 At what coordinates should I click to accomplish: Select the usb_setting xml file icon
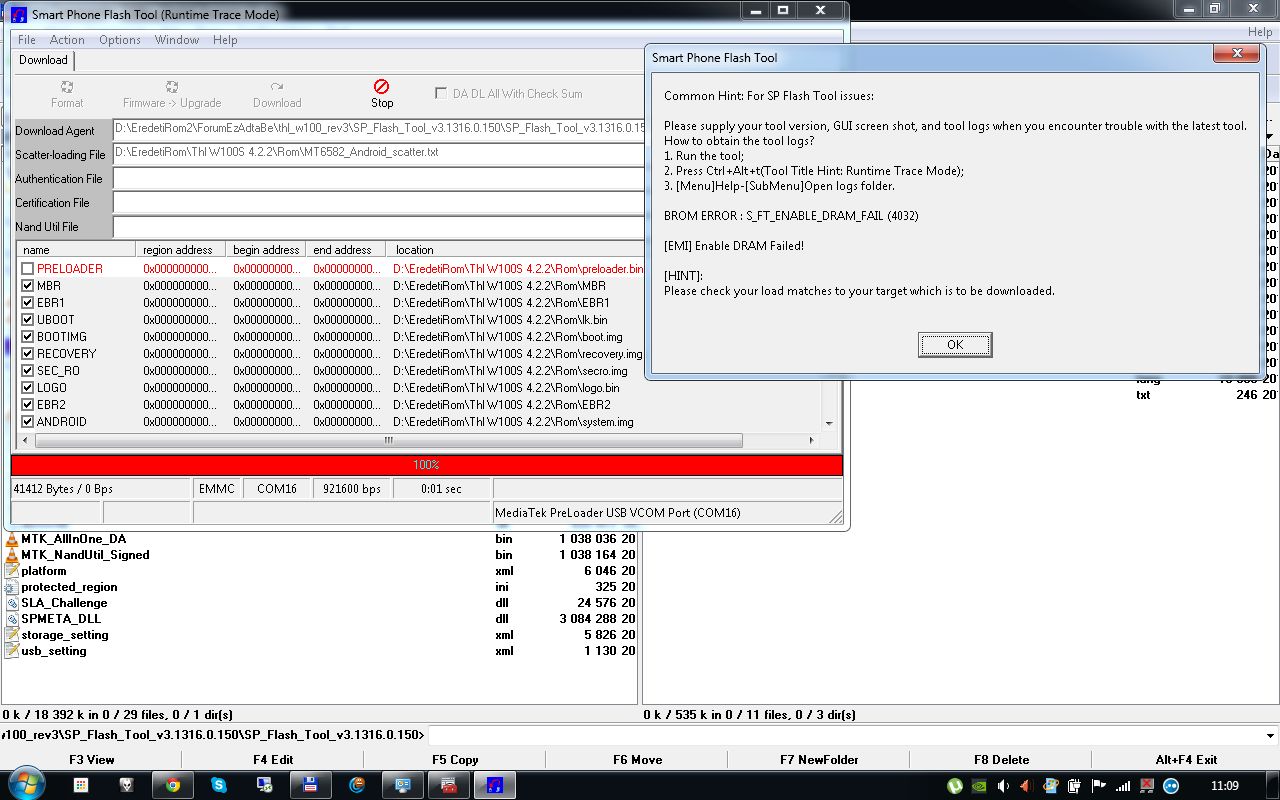click(x=12, y=651)
